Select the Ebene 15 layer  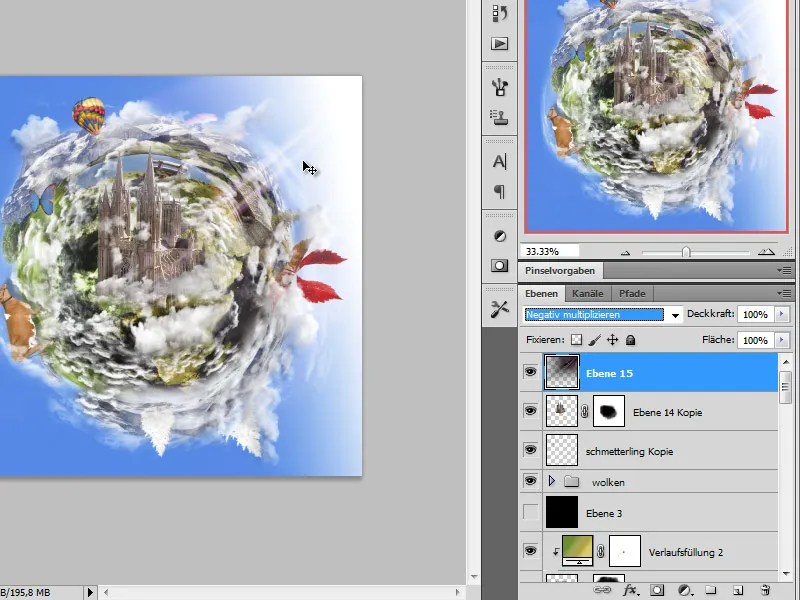coord(661,373)
